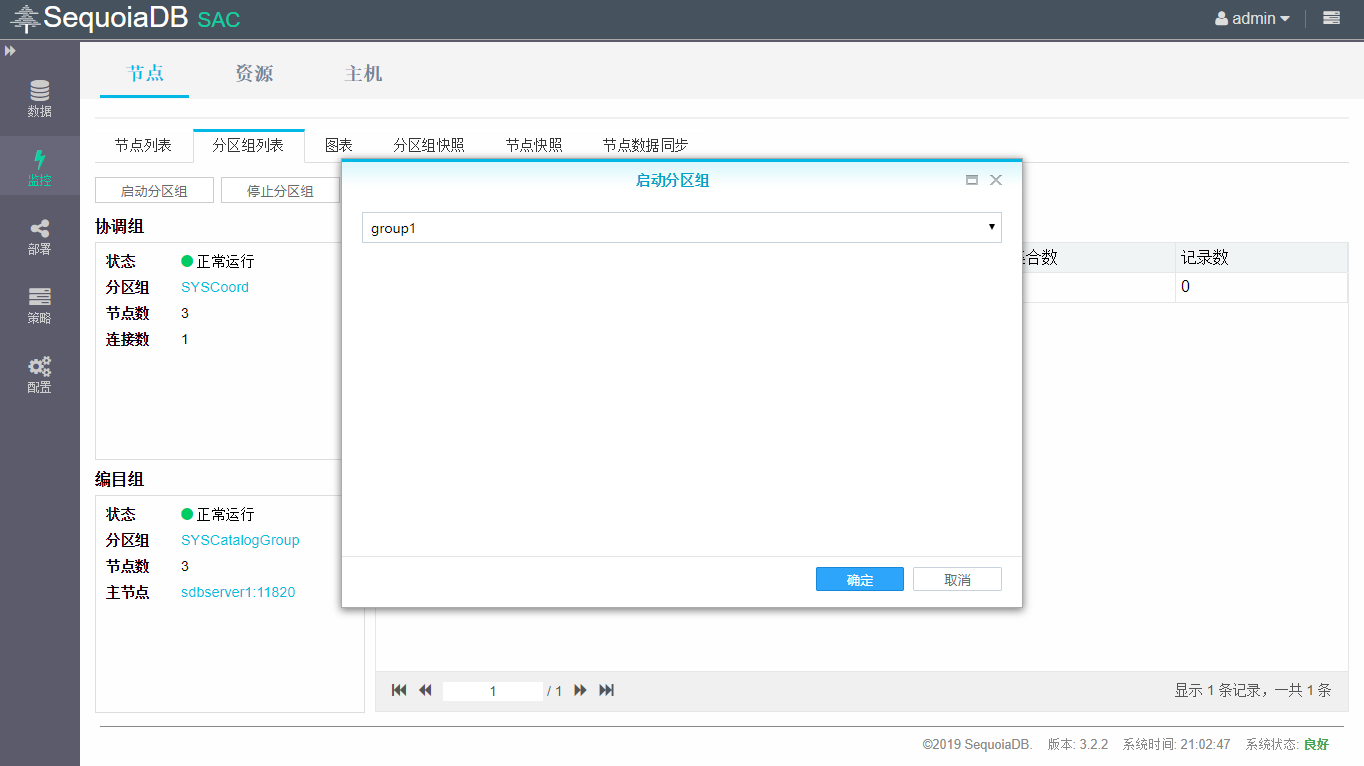The width and height of the screenshot is (1364, 766).
Task: Open the 分区组快照 sub-tab
Action: tap(431, 144)
